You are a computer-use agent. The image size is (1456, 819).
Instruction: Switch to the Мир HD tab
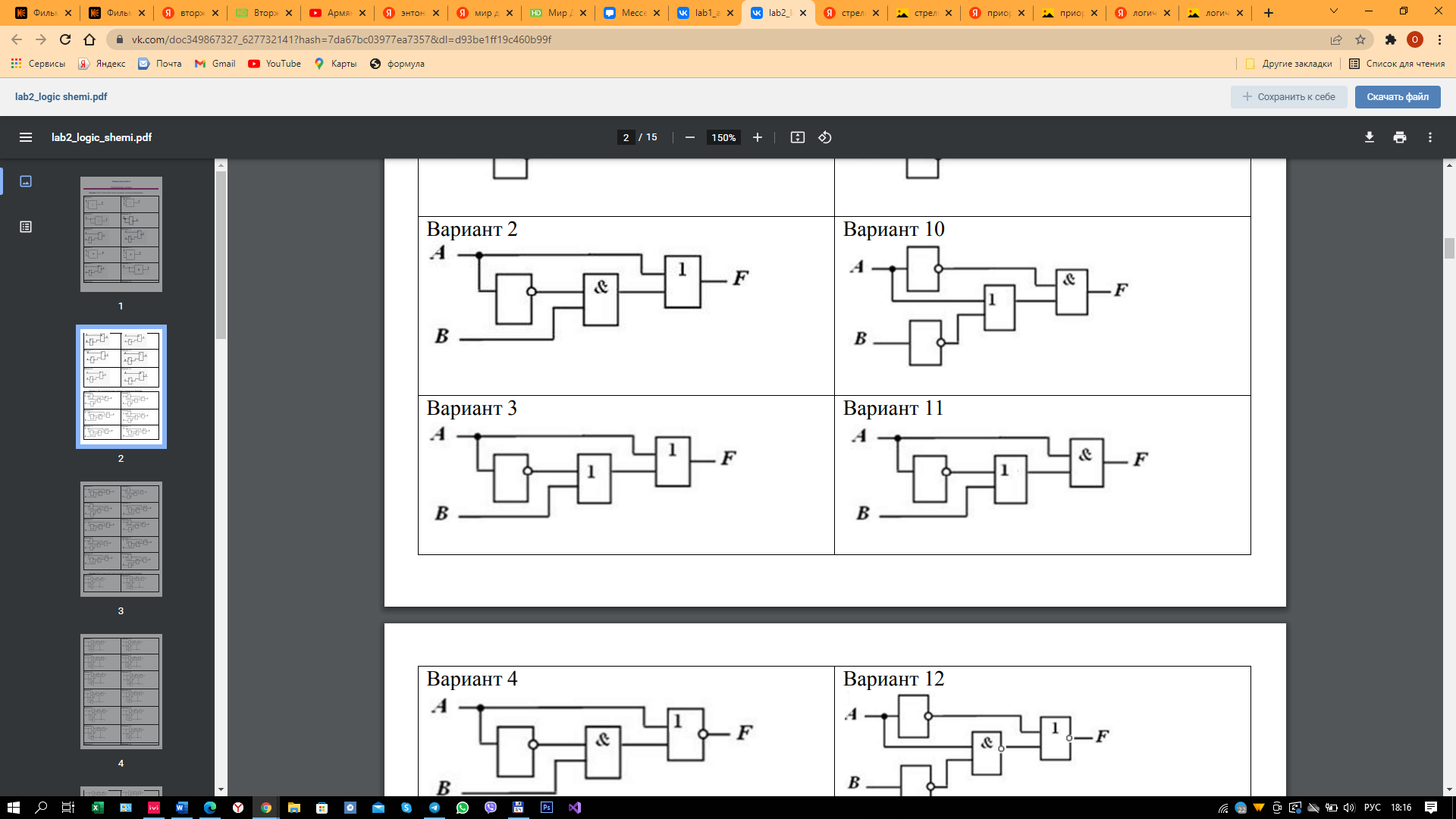pos(558,13)
